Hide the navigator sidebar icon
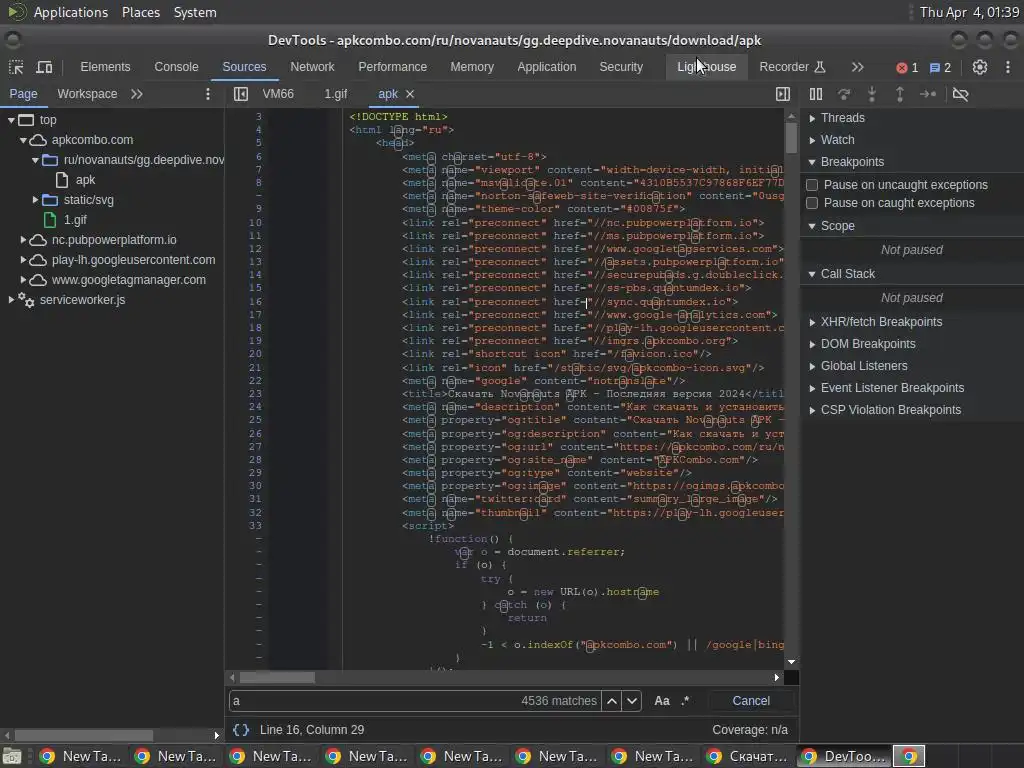This screenshot has height=768, width=1024. click(x=240, y=94)
